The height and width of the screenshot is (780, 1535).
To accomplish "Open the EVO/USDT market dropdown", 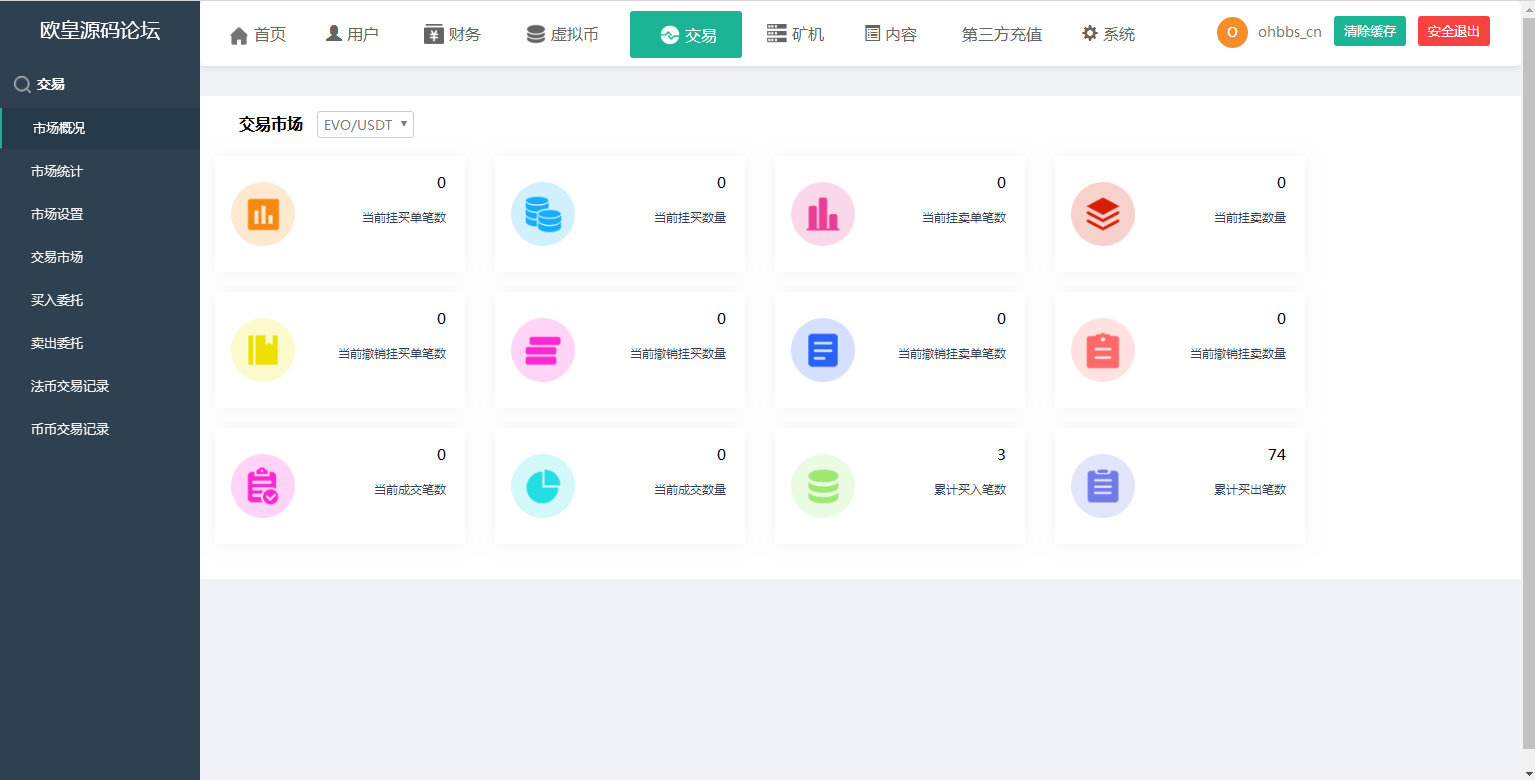I will point(364,124).
